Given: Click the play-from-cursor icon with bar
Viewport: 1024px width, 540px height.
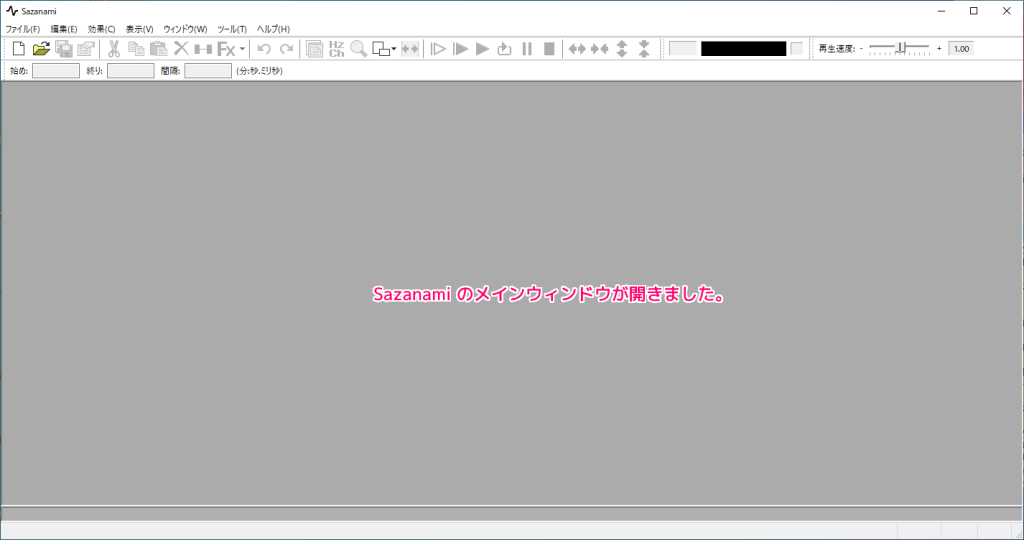Looking at the screenshot, I should pyautogui.click(x=460, y=49).
